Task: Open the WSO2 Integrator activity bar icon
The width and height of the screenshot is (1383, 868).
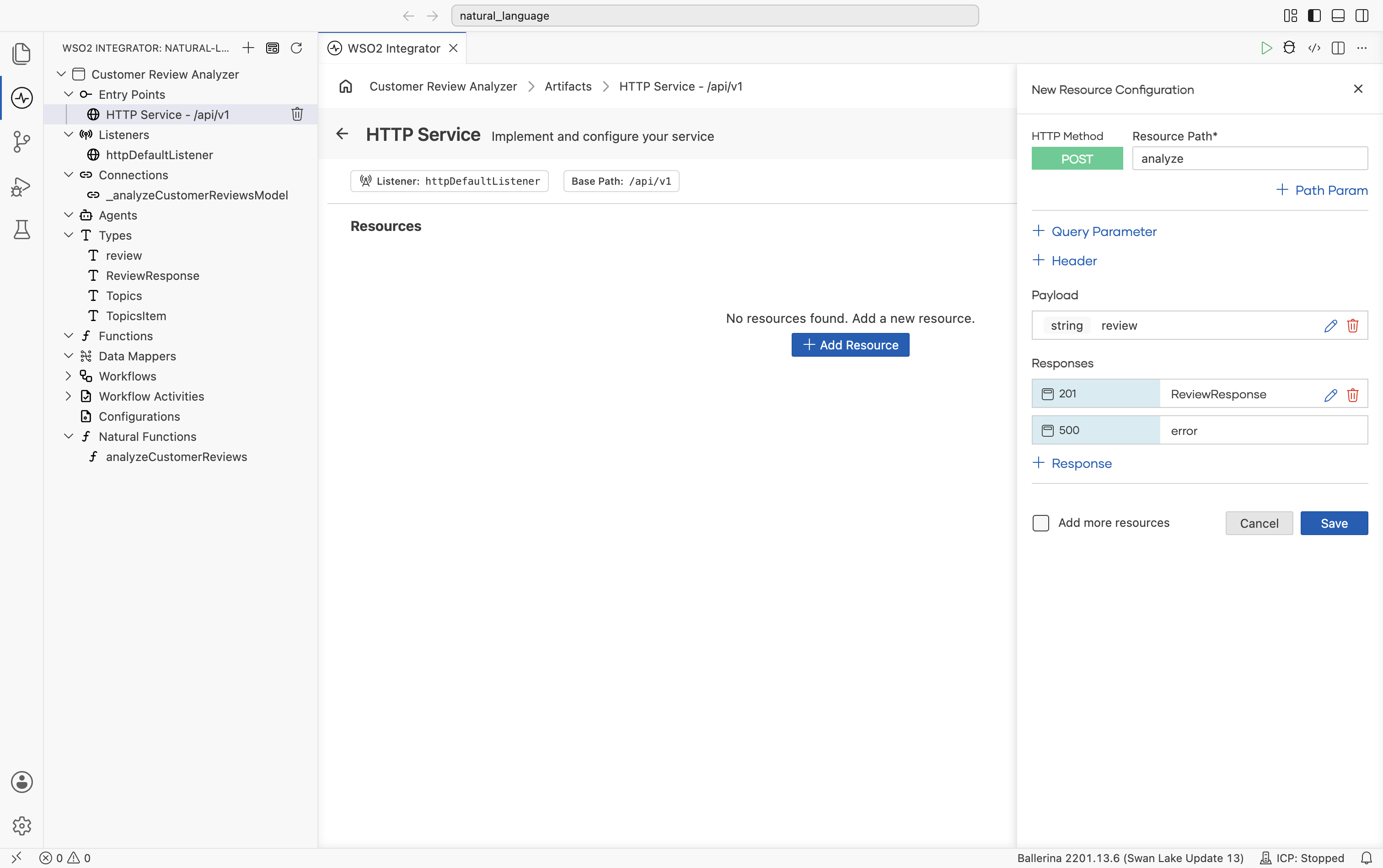Action: coord(22,97)
